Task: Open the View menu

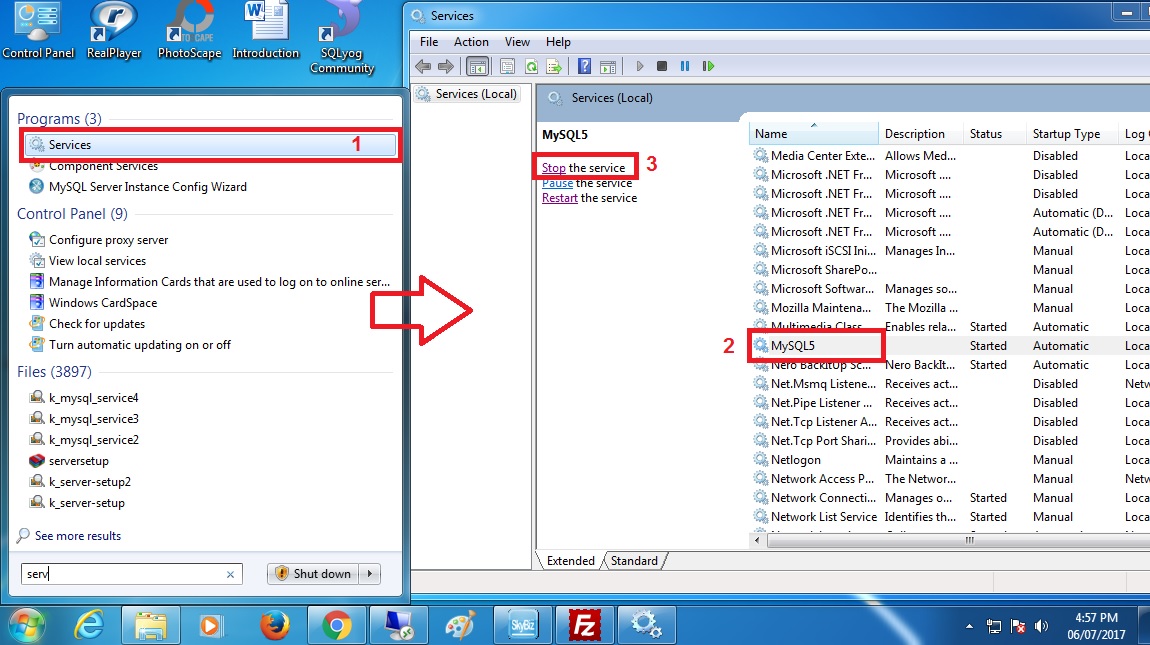Action: click(x=517, y=42)
